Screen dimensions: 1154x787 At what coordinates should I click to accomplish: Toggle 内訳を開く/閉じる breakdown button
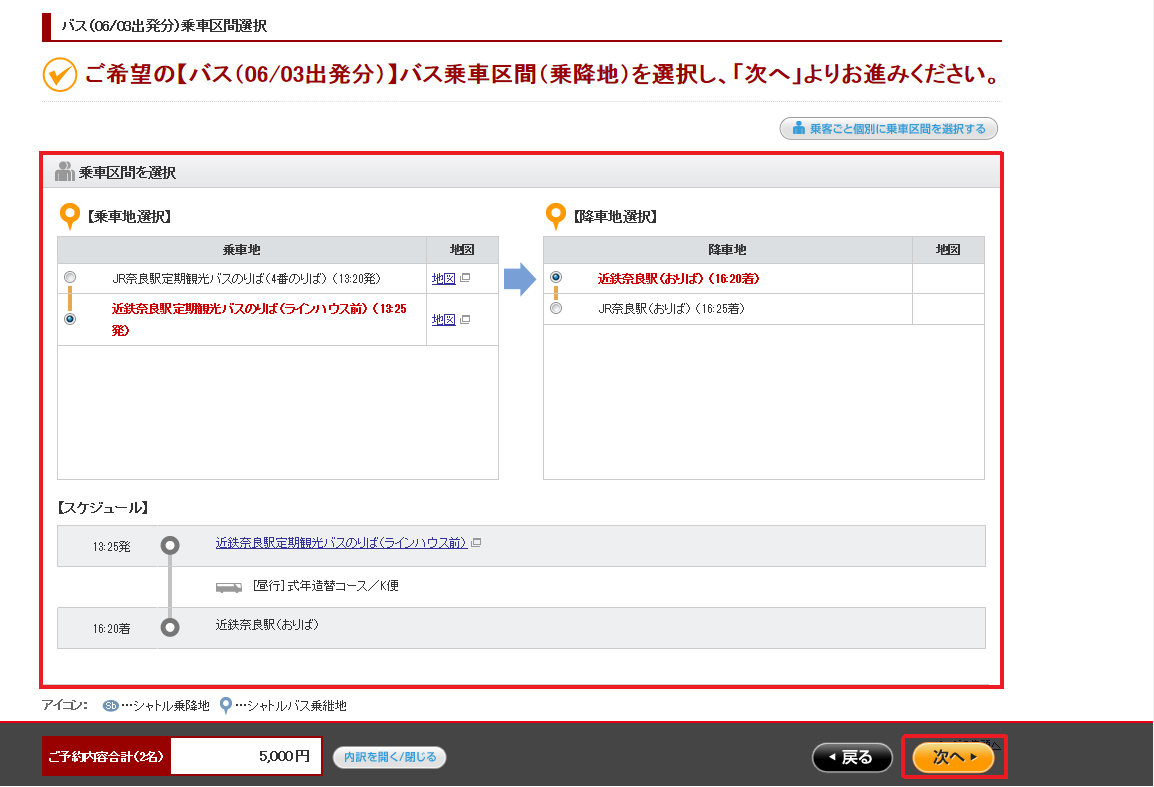[389, 757]
